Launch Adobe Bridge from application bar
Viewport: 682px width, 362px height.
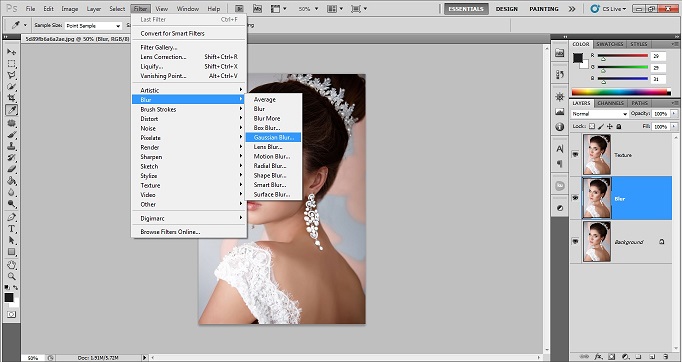click(x=239, y=9)
